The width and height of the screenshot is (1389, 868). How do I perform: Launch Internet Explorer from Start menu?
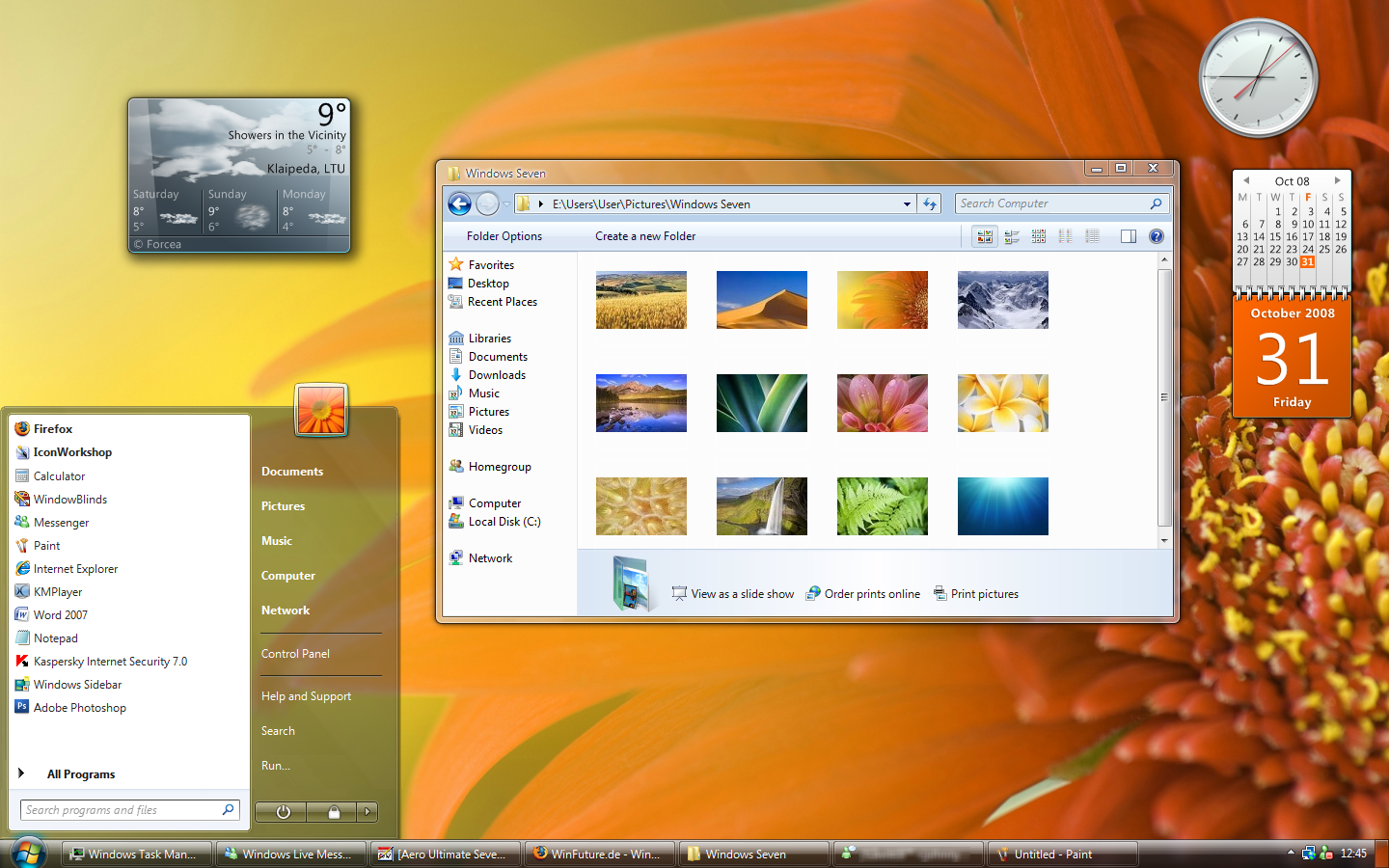tap(66, 569)
